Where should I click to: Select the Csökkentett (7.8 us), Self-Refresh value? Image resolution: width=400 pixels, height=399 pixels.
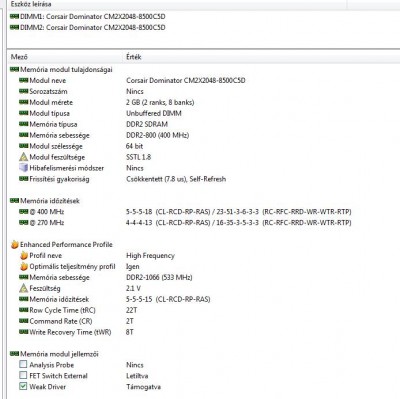[x=176, y=179]
